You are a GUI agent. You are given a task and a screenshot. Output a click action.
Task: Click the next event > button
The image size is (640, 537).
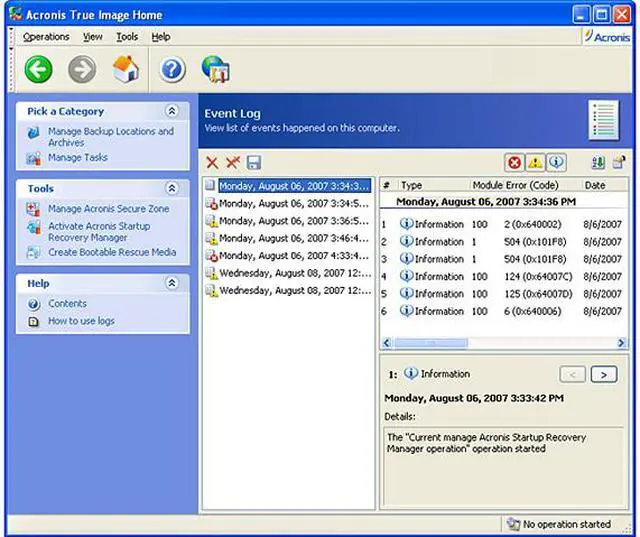coord(604,374)
